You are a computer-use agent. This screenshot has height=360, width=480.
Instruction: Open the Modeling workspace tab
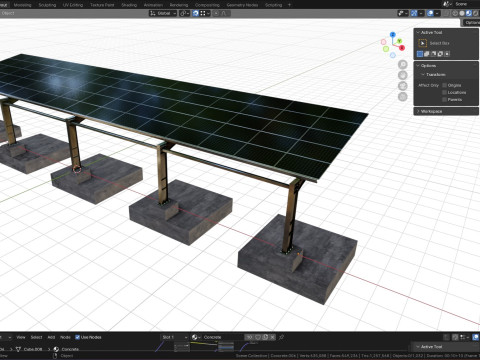22,5
